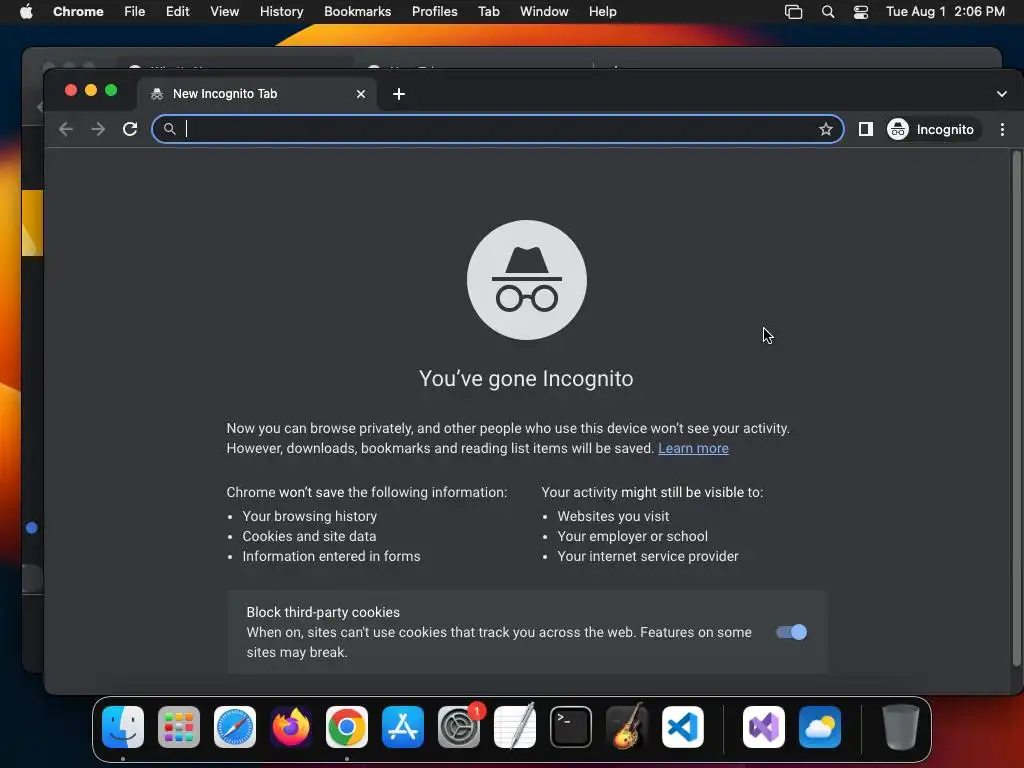Screen dimensions: 1024x768
Task: Follow the Learn more link
Action: (693, 449)
